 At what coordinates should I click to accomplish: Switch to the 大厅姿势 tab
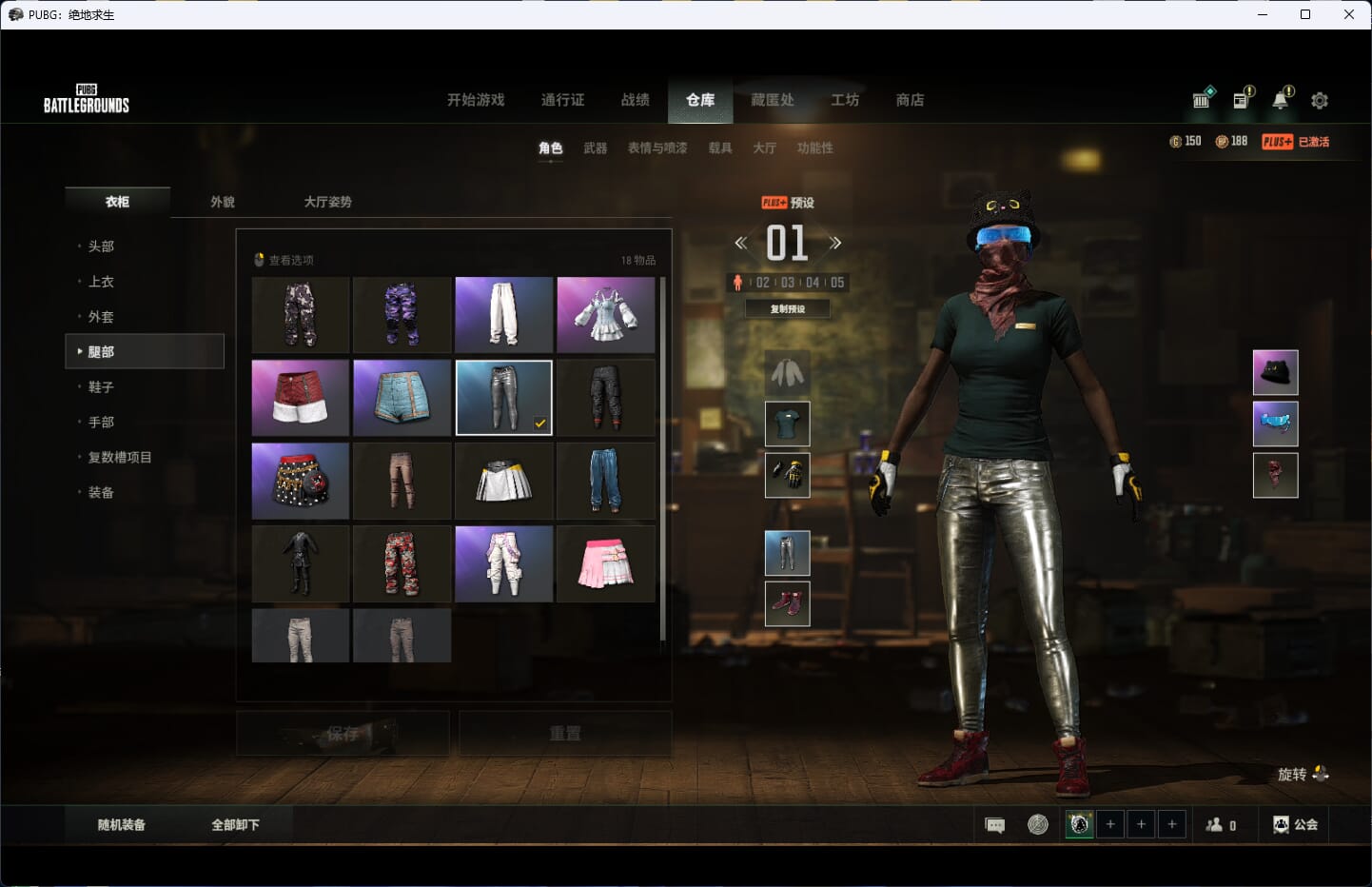pyautogui.click(x=328, y=202)
